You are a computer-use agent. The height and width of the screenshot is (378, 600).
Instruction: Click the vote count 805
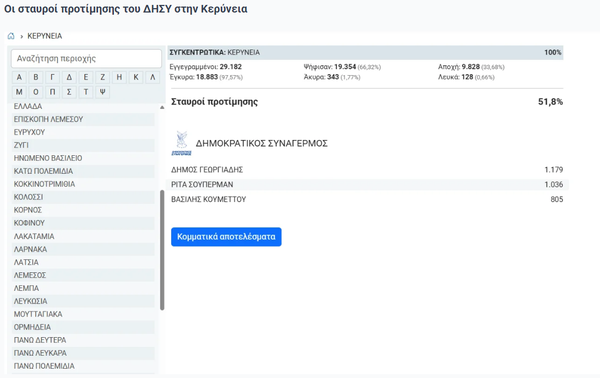coord(557,199)
